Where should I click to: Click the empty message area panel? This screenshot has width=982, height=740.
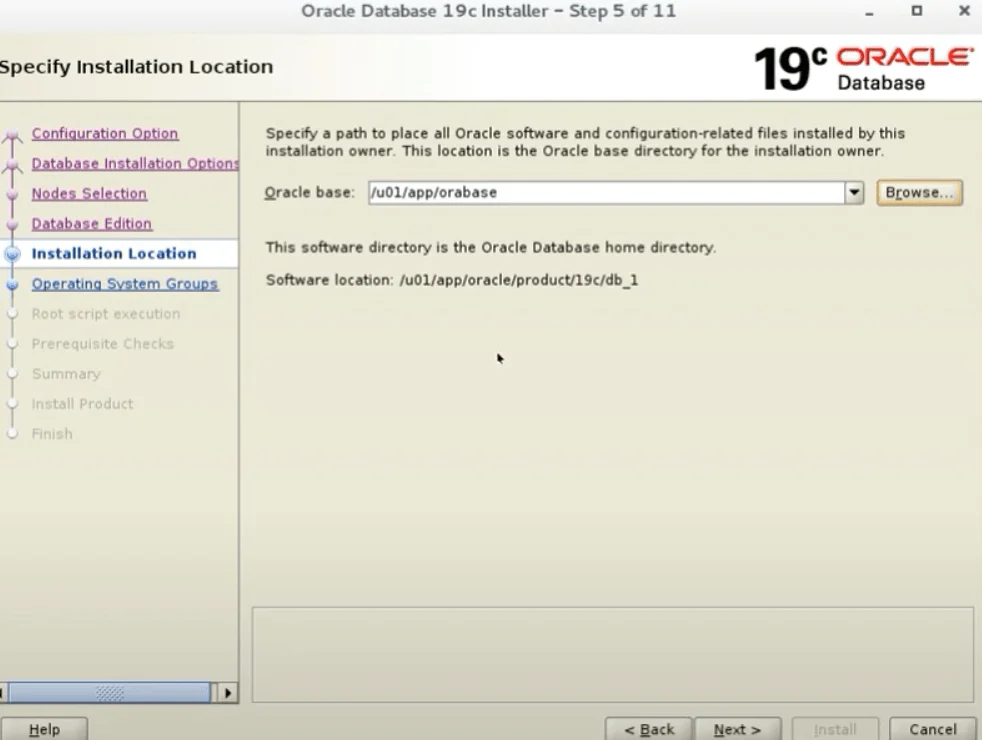click(x=612, y=654)
